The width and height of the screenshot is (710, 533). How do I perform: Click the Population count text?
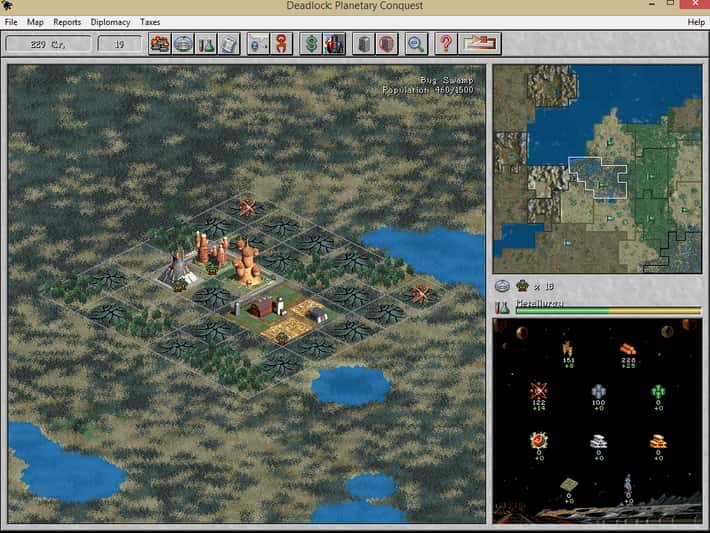(427, 90)
